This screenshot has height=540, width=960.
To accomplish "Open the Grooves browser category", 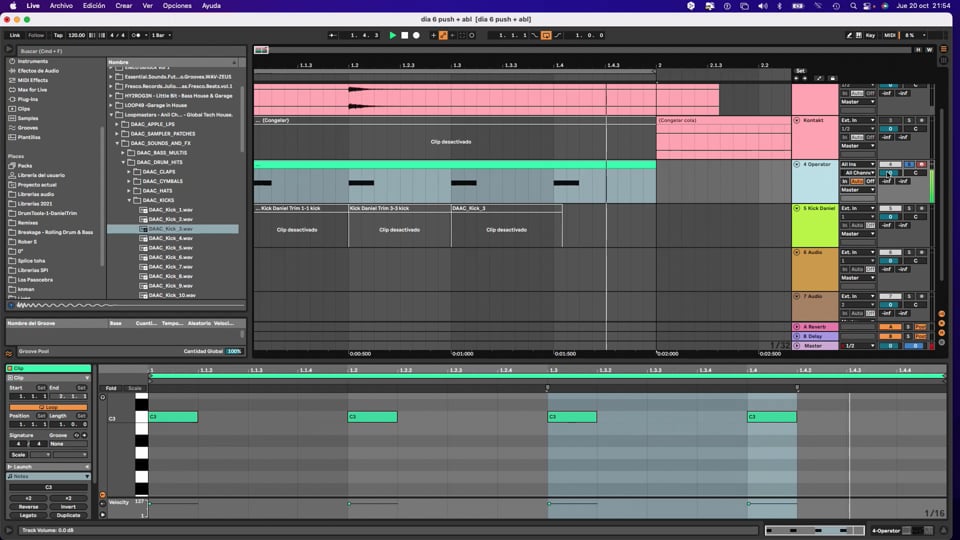I will click(28, 128).
